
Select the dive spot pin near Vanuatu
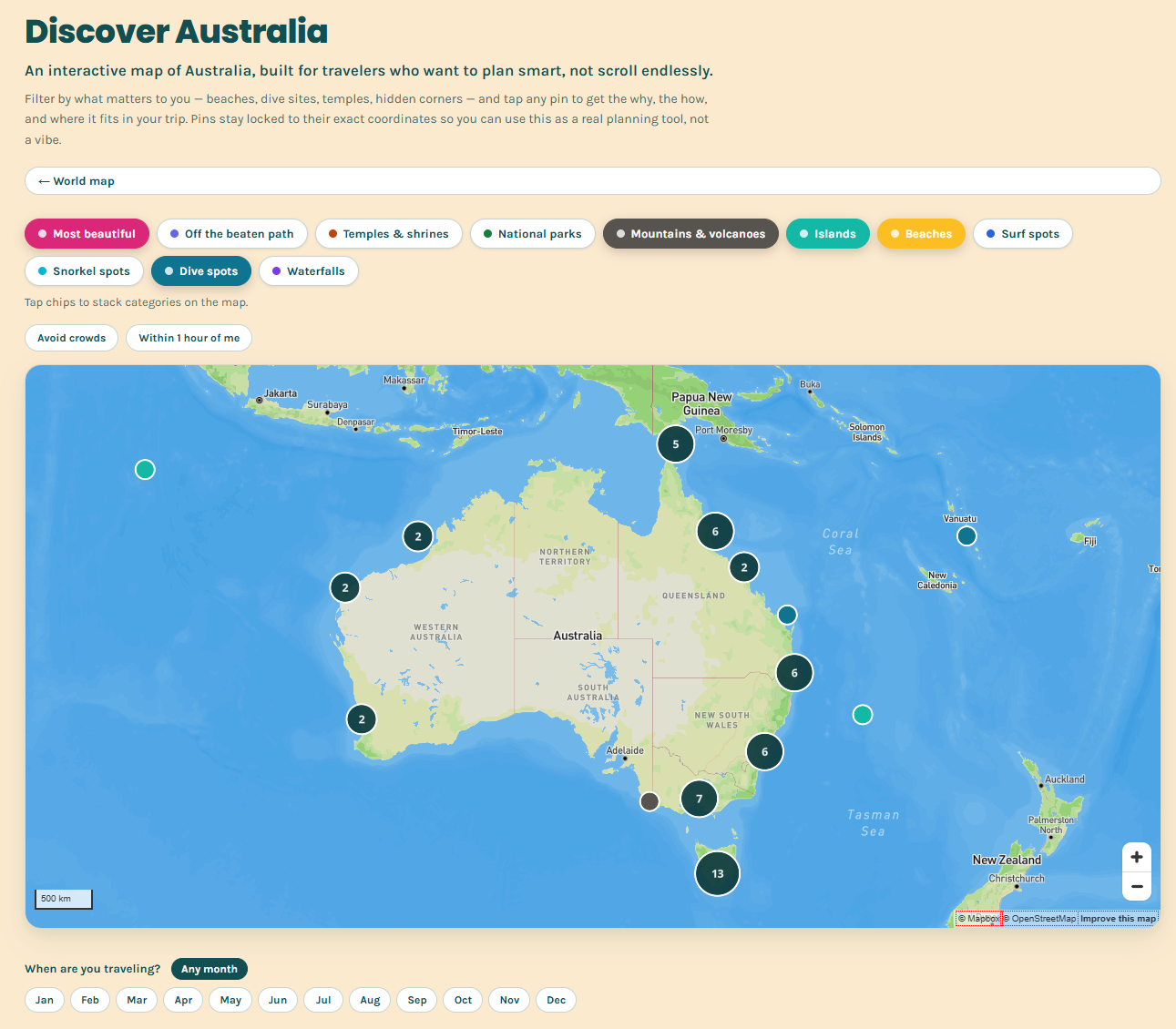point(966,536)
